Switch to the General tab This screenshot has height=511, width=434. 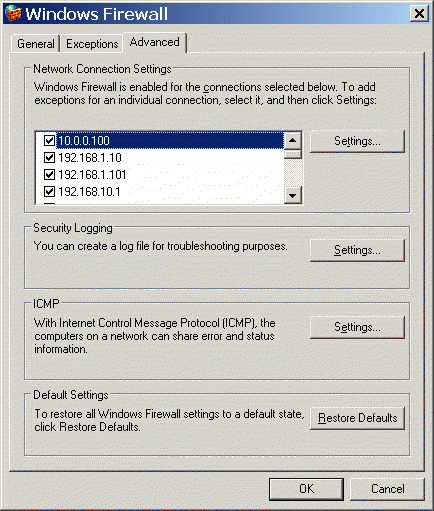coord(36,44)
